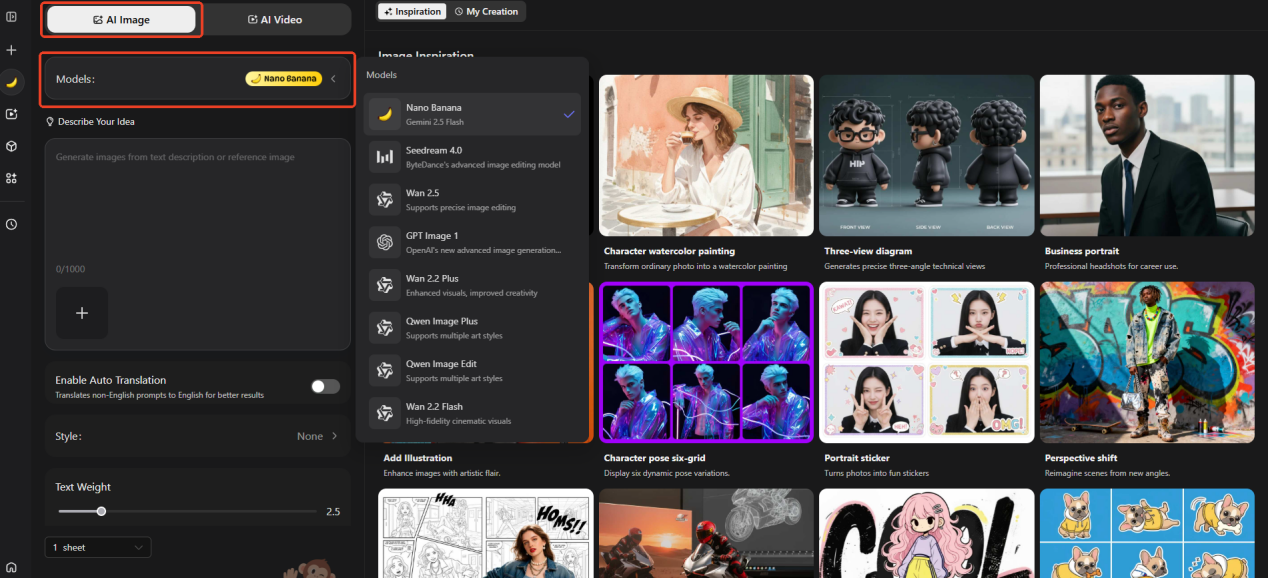The height and width of the screenshot is (578, 1268).
Task: Collapse the sidebar panel icon
Action: pyautogui.click(x=11, y=17)
